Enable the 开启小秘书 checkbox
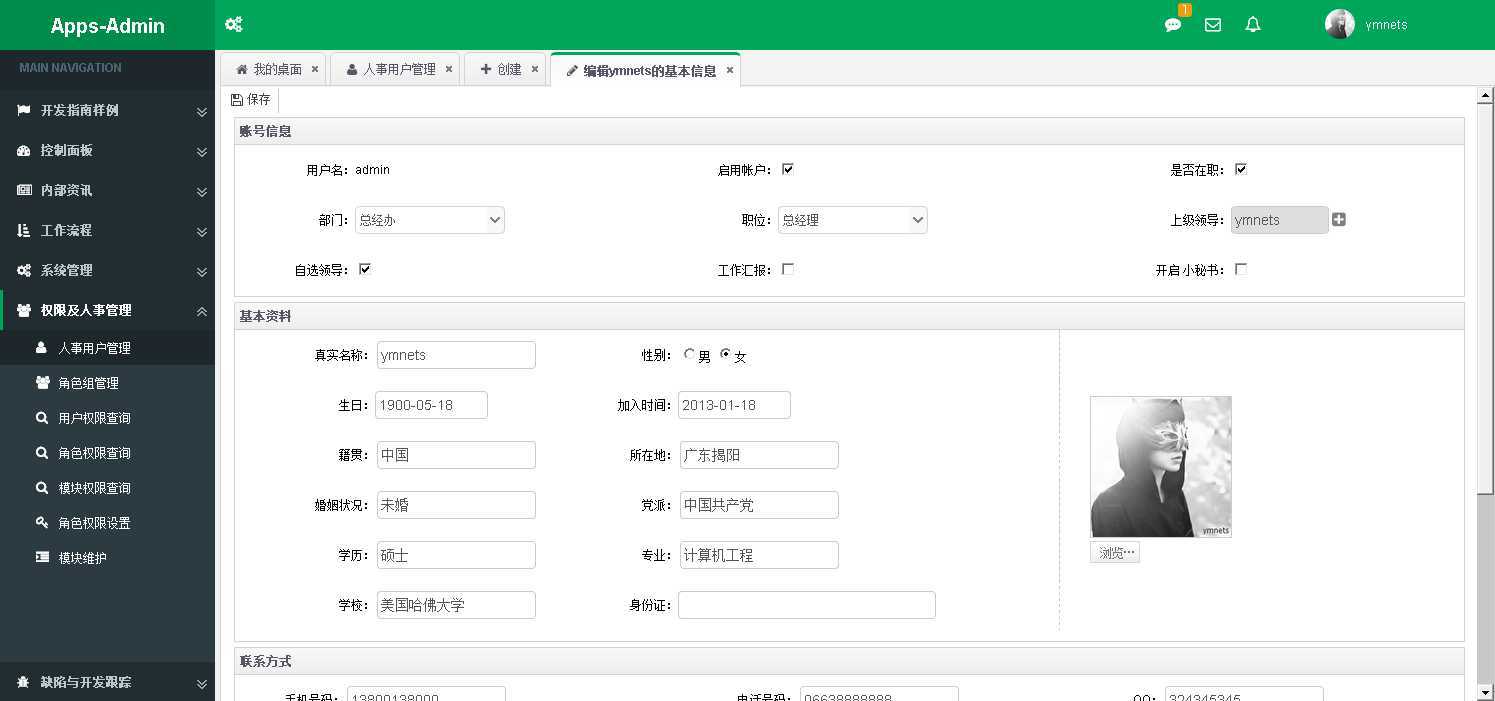The image size is (1495, 701). 1240,269
